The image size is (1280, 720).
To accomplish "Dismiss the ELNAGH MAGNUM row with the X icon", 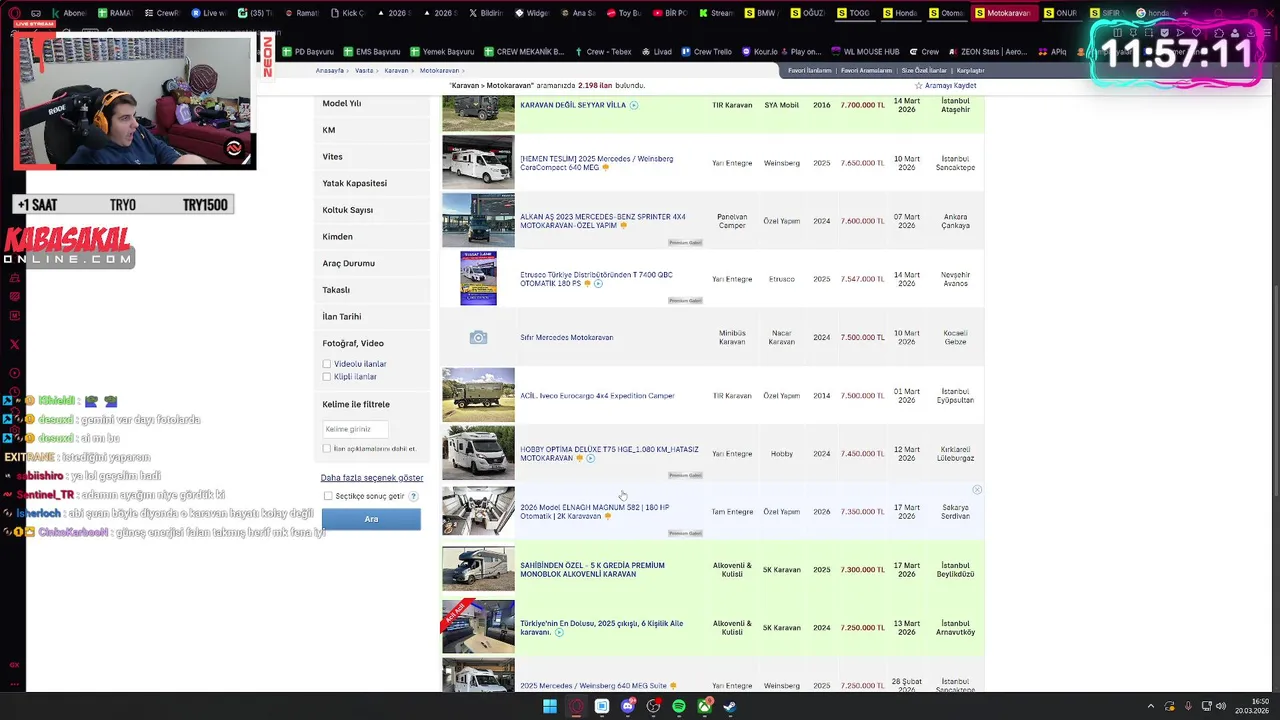I will pyautogui.click(x=977, y=490).
